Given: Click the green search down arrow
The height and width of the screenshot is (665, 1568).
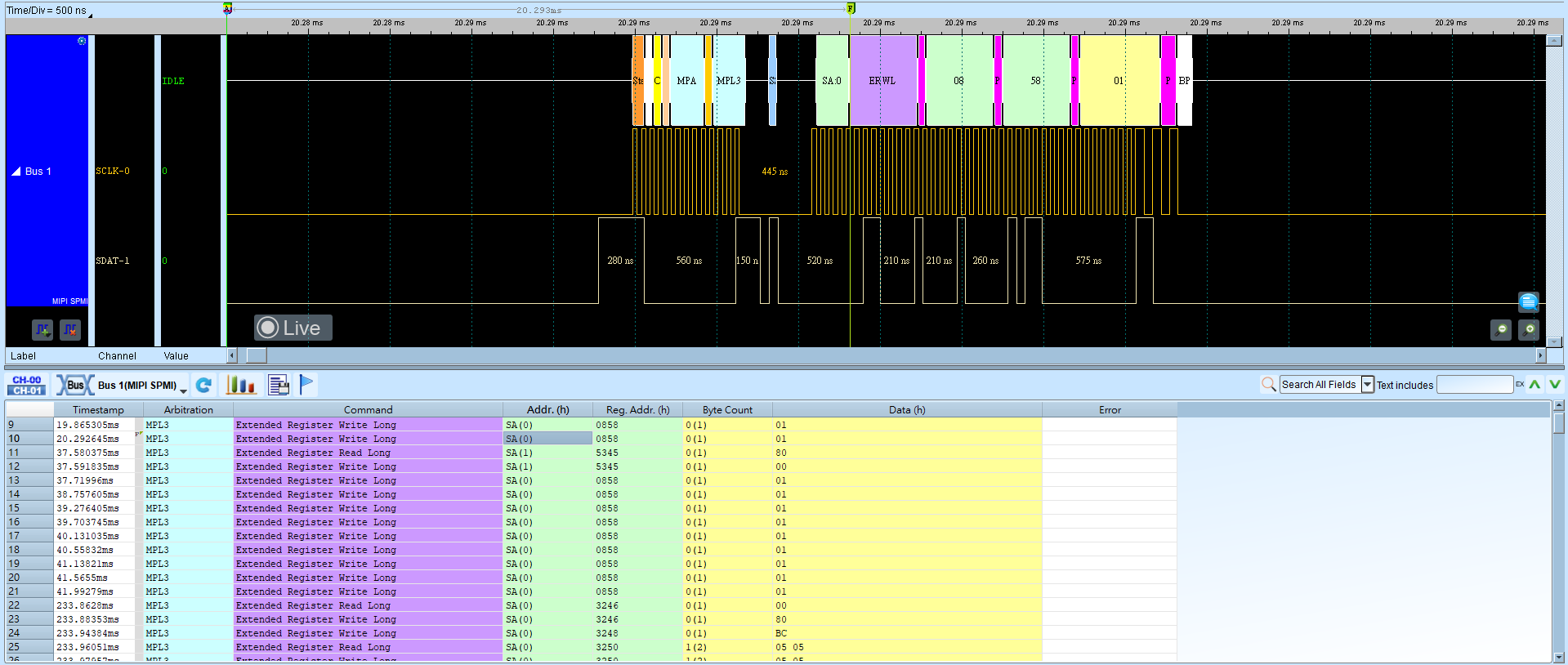Looking at the screenshot, I should click(1555, 385).
